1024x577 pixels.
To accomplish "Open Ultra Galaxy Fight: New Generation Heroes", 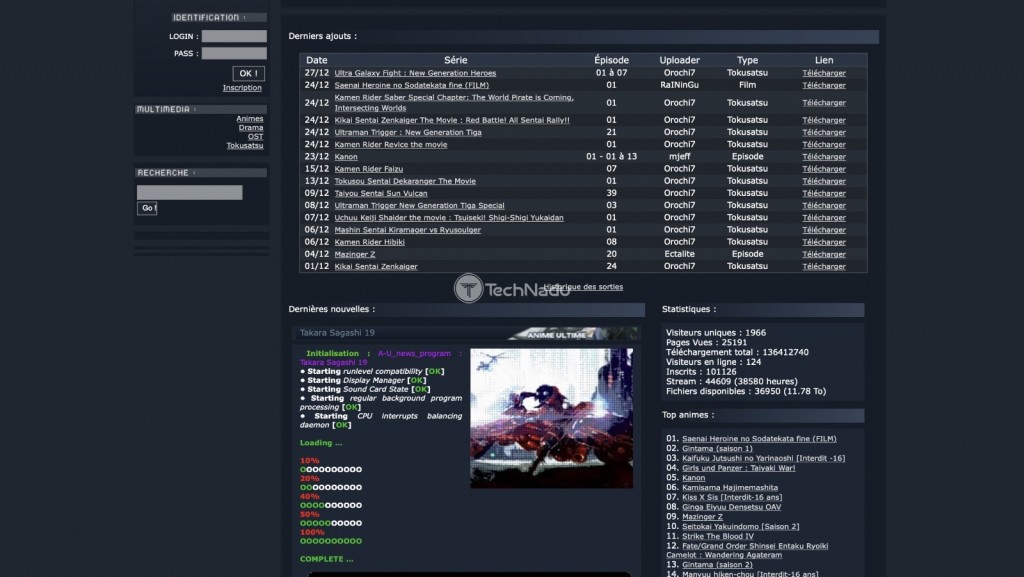I will coord(415,73).
